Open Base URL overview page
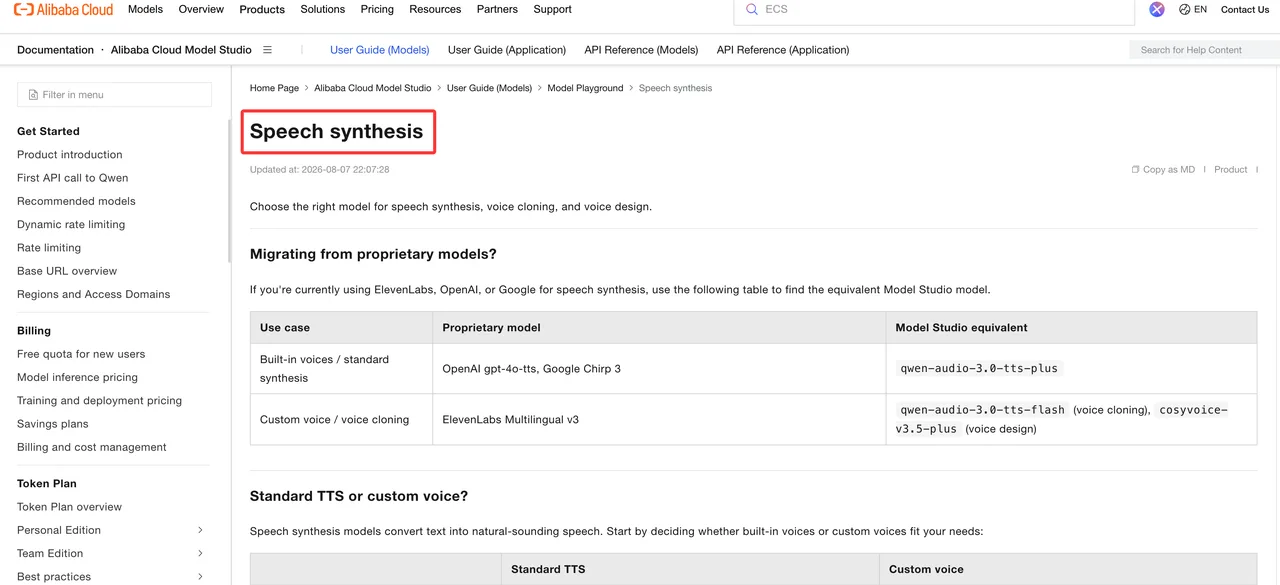 67,271
